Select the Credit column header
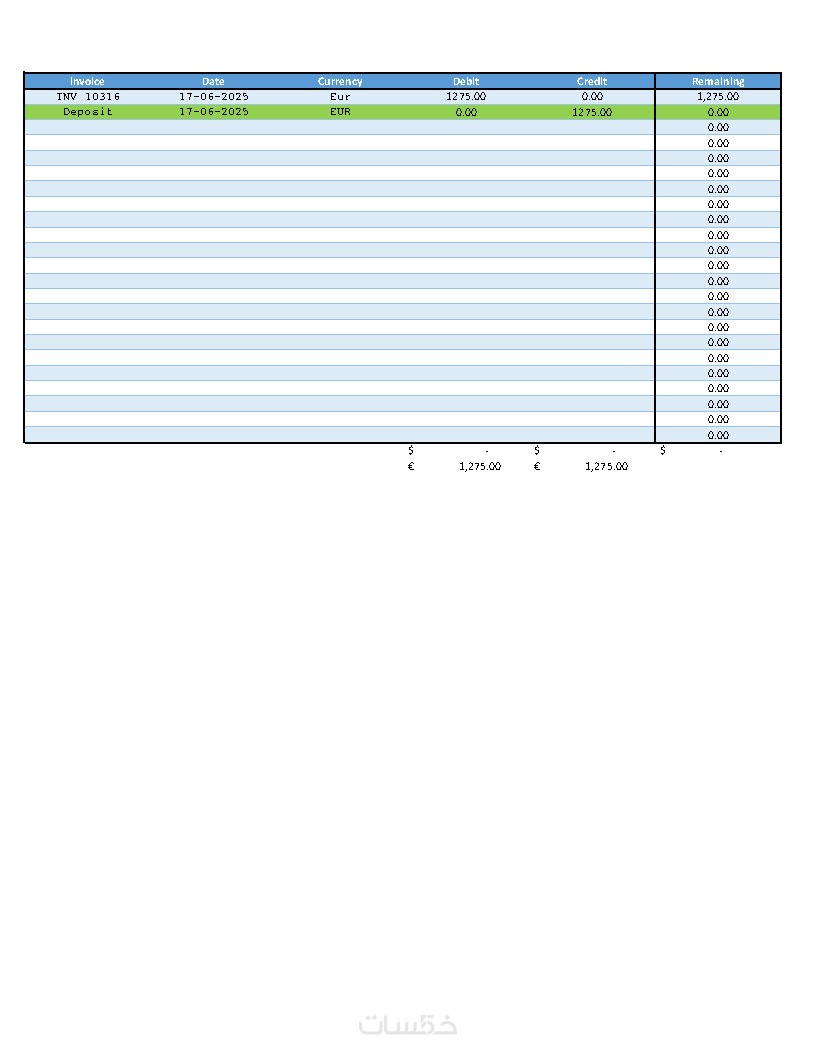 click(x=592, y=81)
